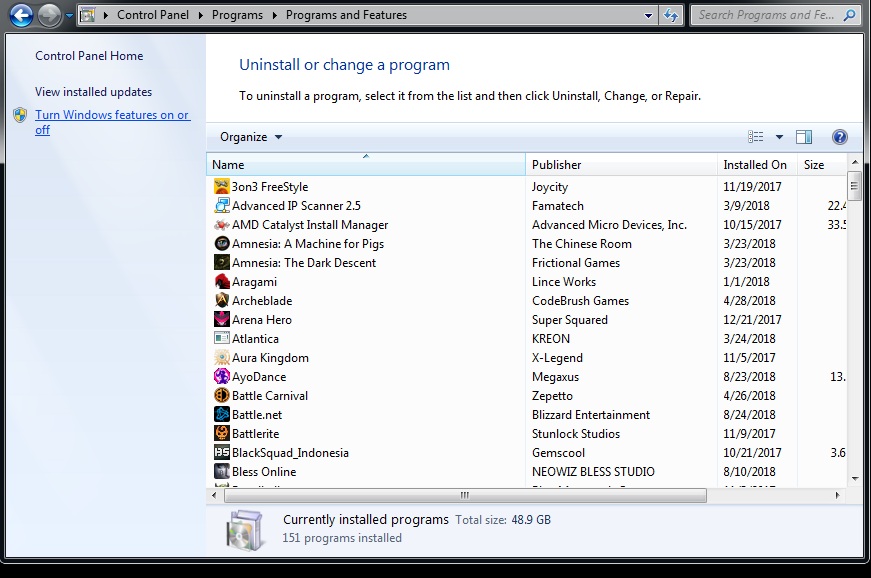Image resolution: width=871 pixels, height=578 pixels.
Task: Select install date 1/1/2018 cell
Action: coord(746,282)
